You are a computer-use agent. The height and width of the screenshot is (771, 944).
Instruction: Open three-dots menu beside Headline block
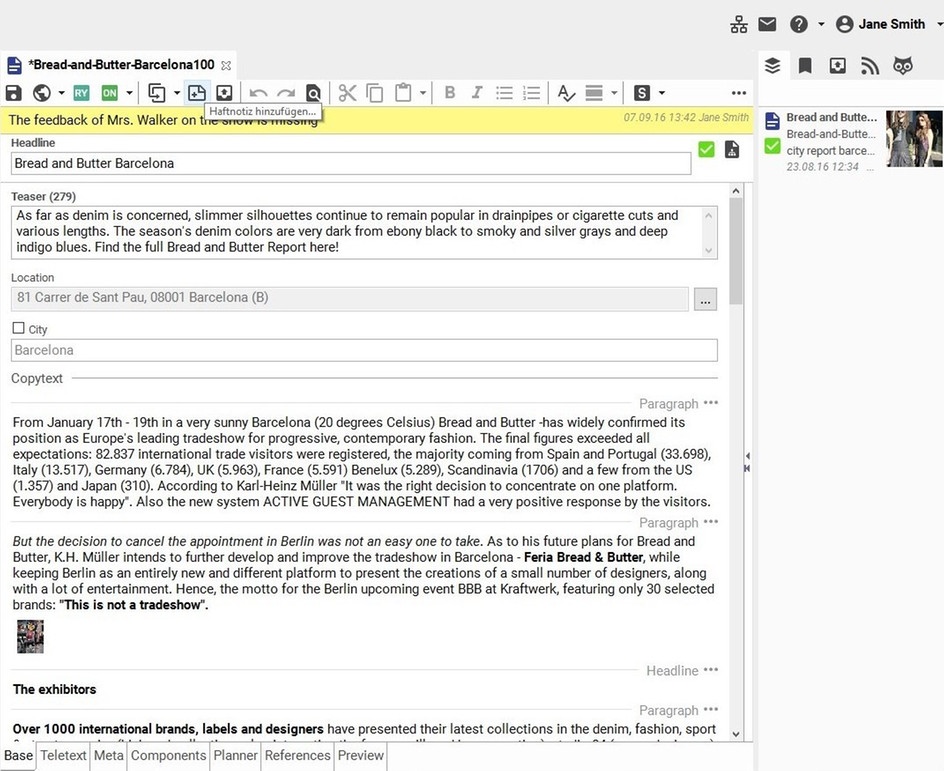pos(711,670)
